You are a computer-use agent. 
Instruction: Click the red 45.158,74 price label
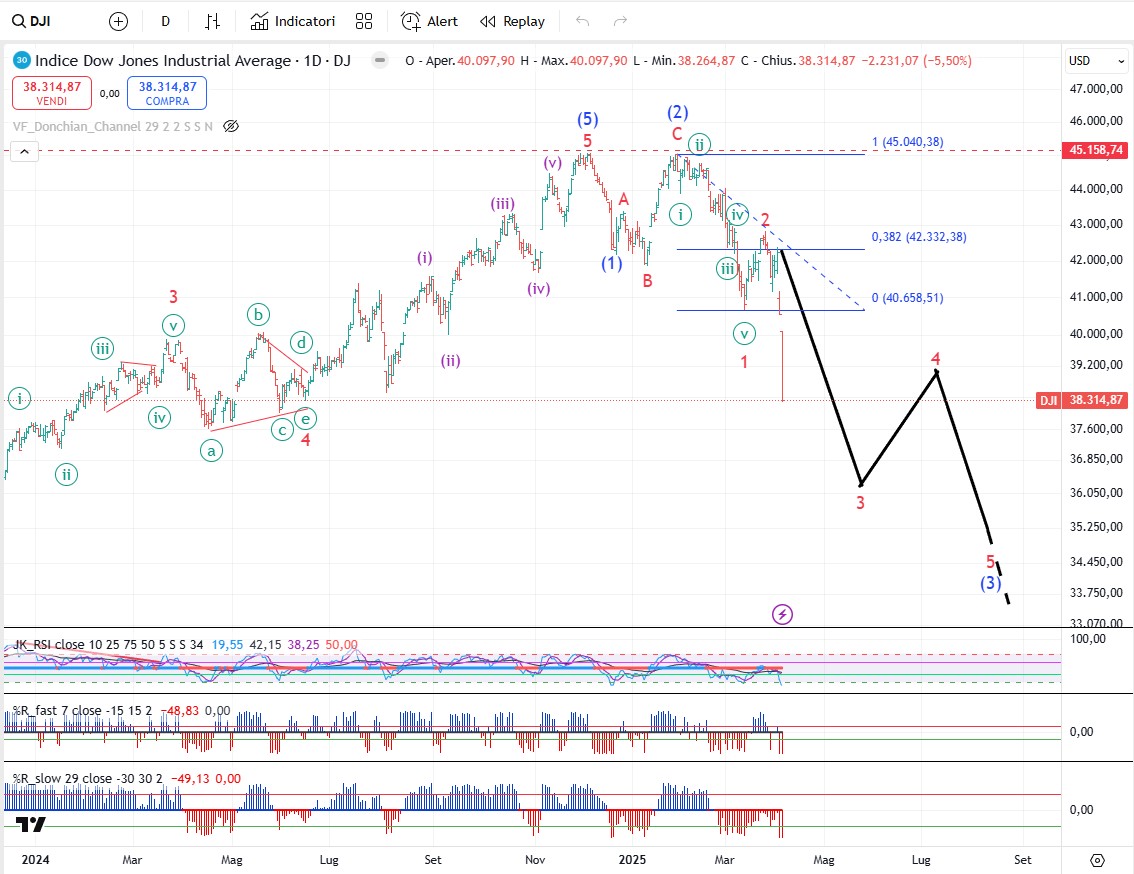coord(1095,150)
